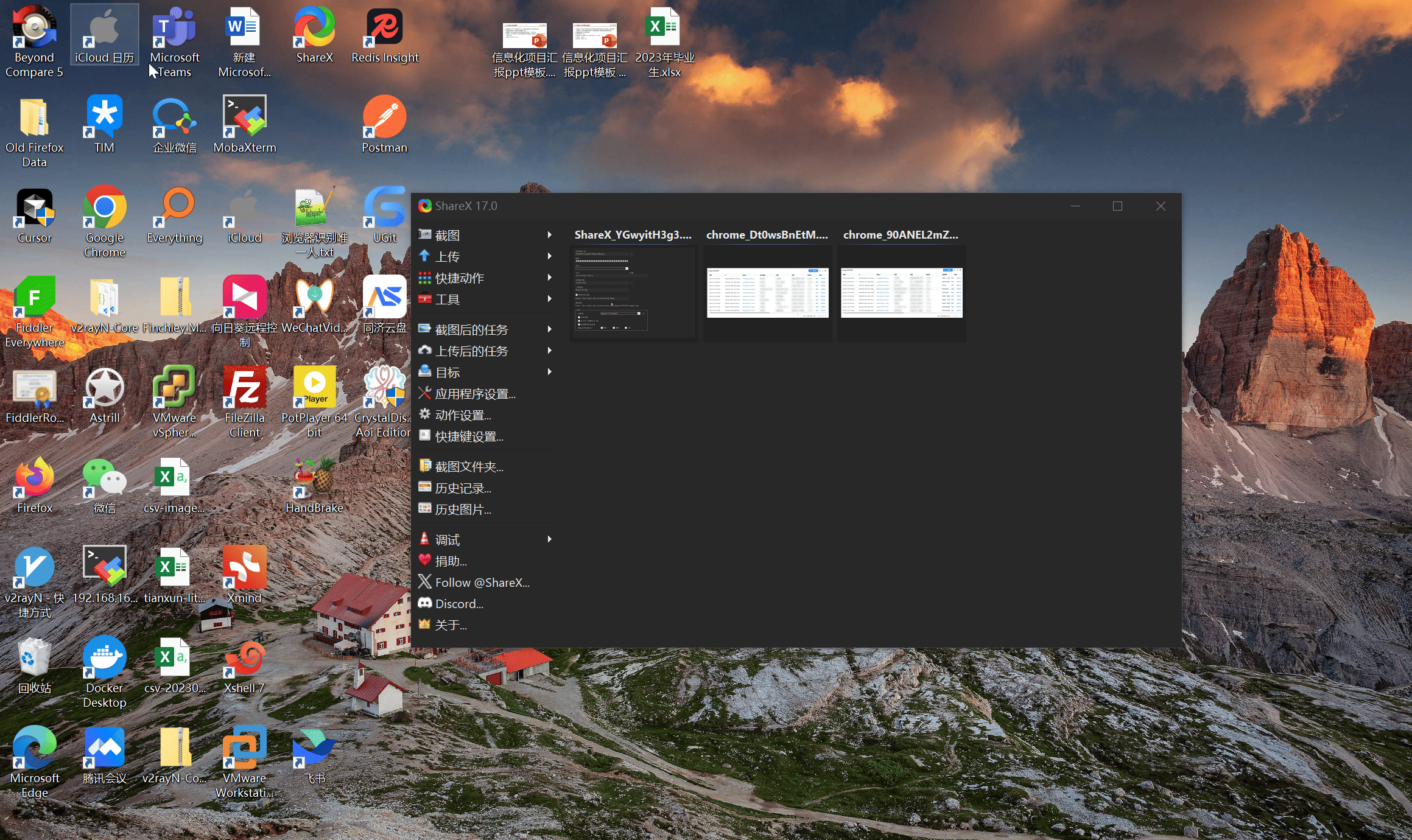Select the Microsoft Teams desktop icon

click(174, 41)
